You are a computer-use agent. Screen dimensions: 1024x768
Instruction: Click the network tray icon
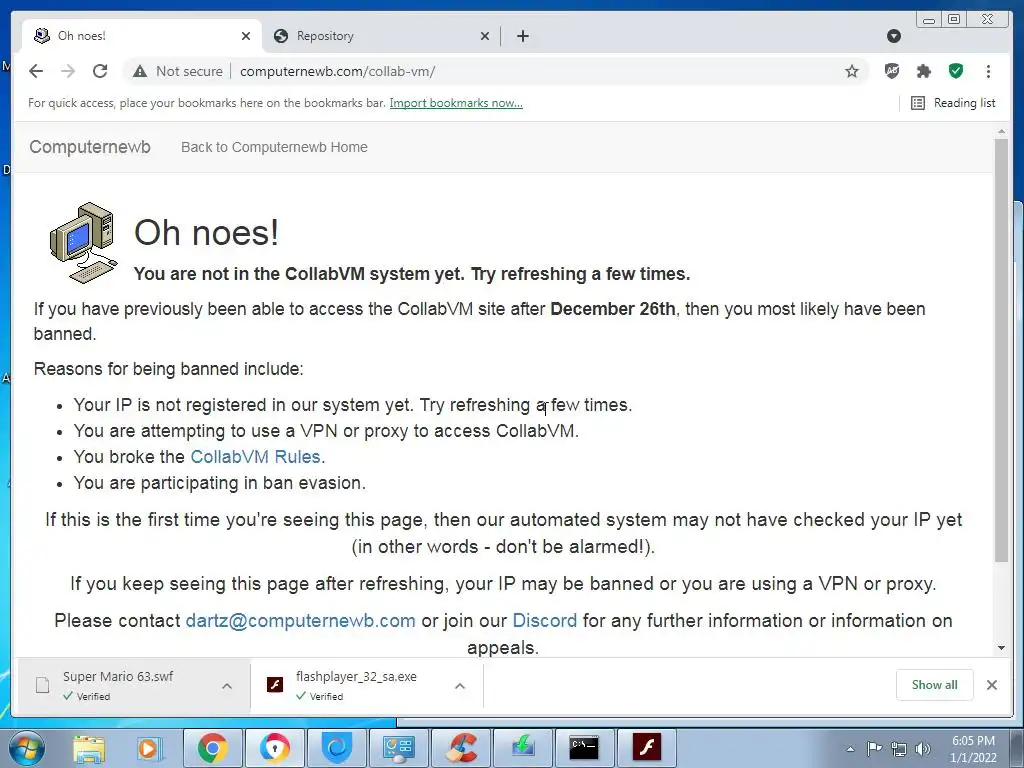pos(899,749)
